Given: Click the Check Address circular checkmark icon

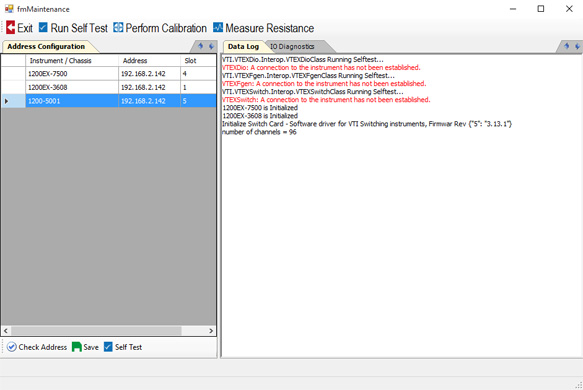Looking at the screenshot, I should point(12,347).
